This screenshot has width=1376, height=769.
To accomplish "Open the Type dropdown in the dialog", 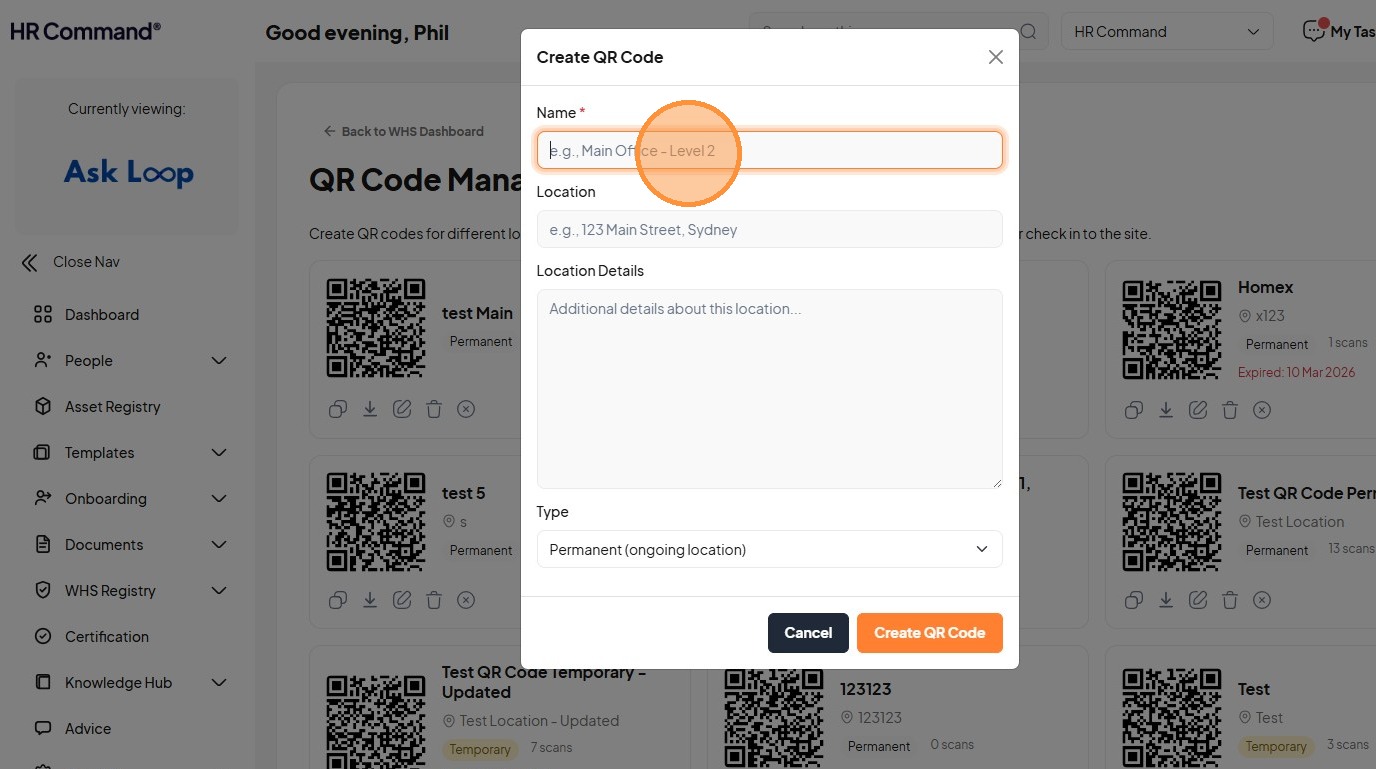I will point(769,549).
